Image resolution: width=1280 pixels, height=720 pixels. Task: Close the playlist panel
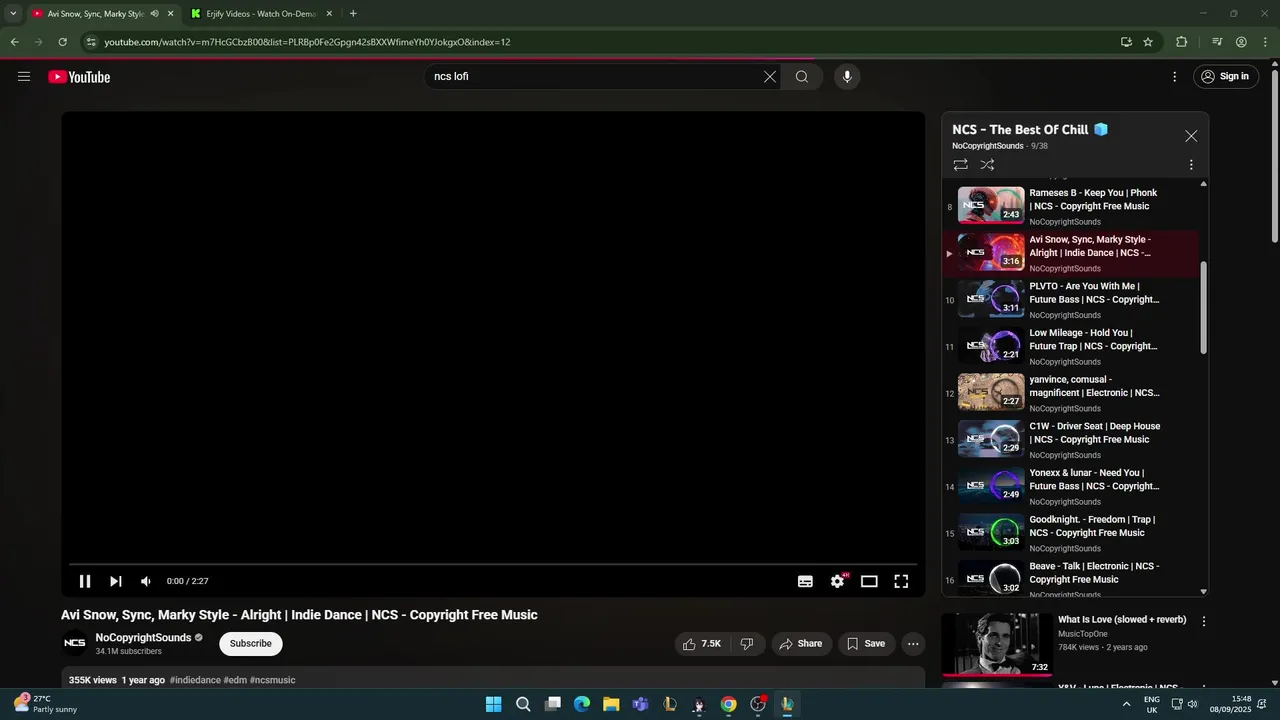coord(1191,136)
